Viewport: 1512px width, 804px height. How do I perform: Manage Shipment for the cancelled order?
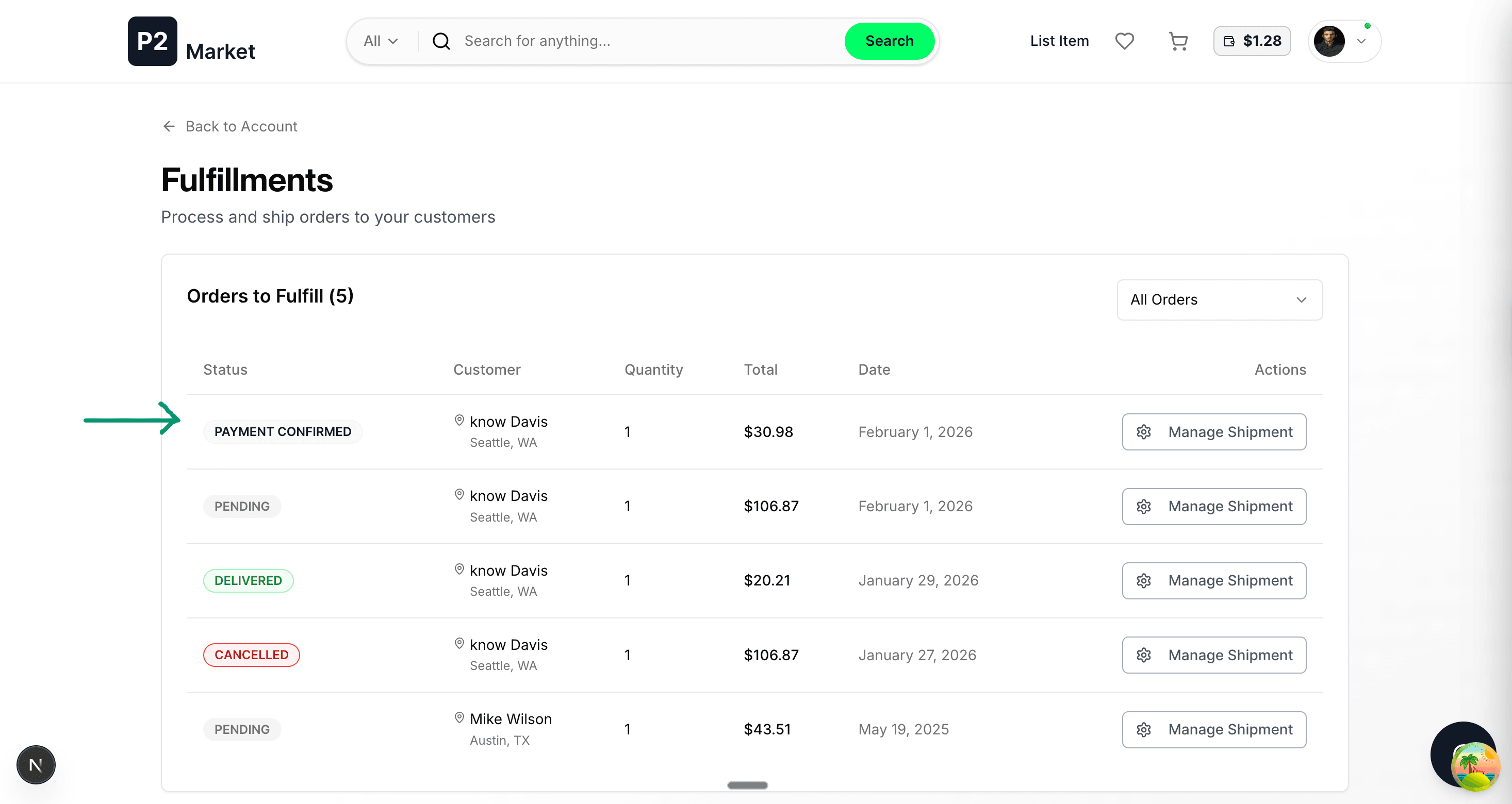coord(1214,655)
